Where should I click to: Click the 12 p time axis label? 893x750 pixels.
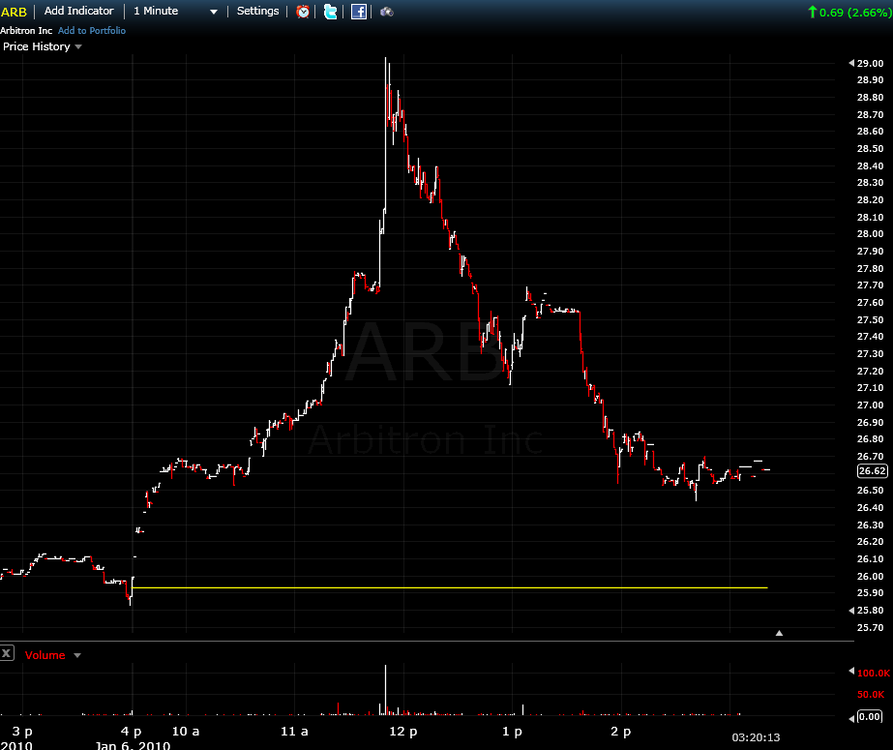pyautogui.click(x=403, y=732)
